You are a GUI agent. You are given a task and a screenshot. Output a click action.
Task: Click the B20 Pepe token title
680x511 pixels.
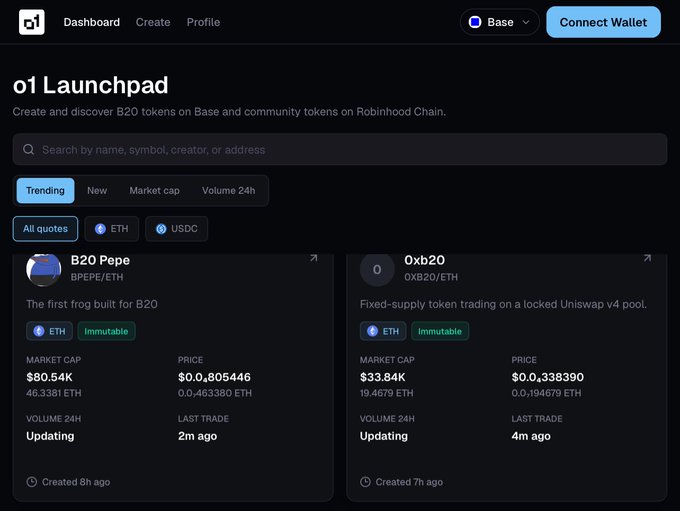[x=100, y=260]
